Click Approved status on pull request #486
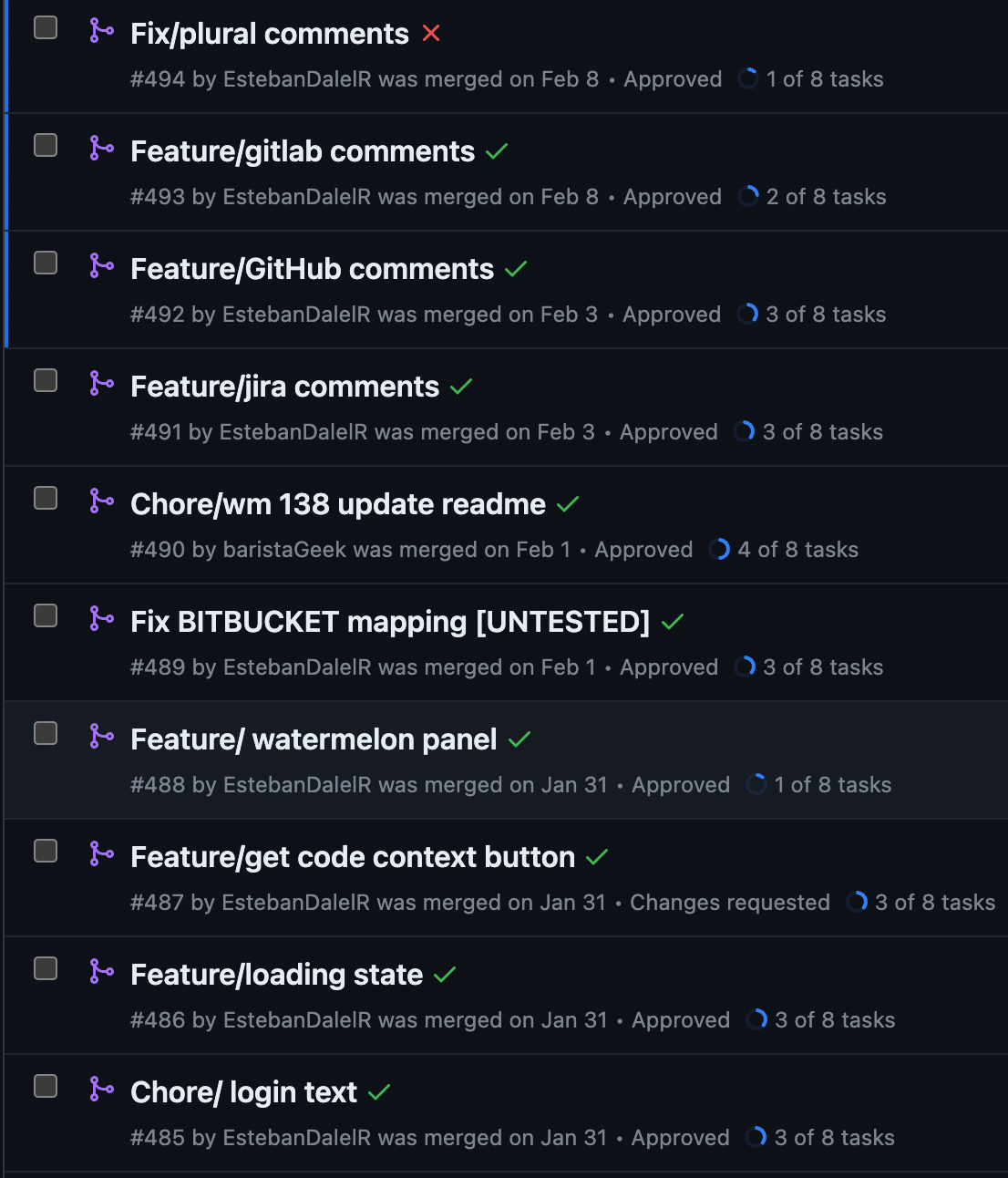This screenshot has width=1008, height=1178. [x=681, y=1019]
